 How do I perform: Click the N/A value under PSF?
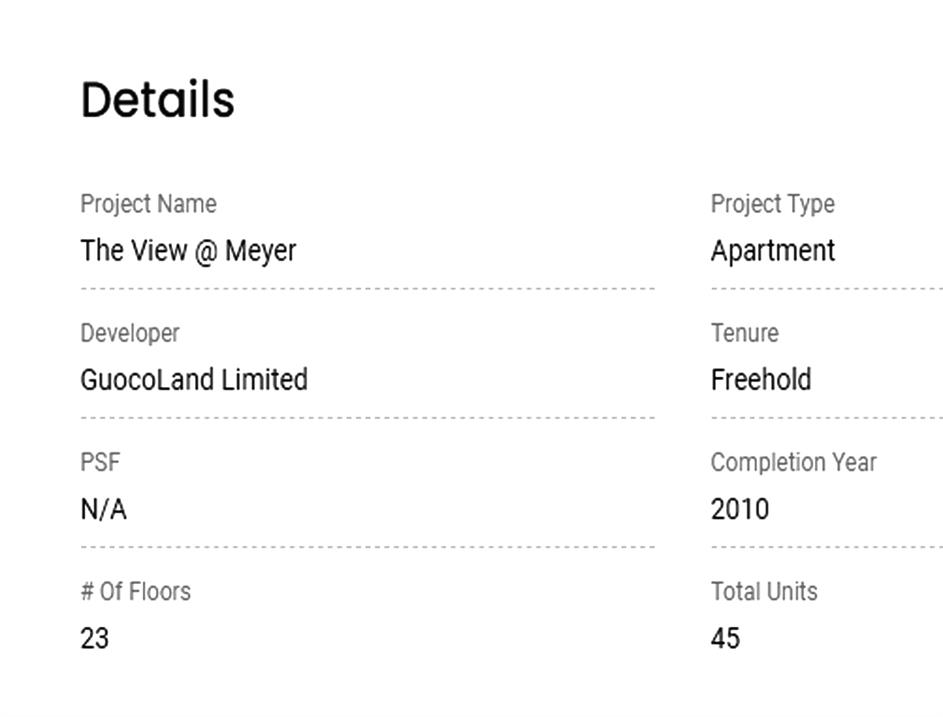coord(103,510)
